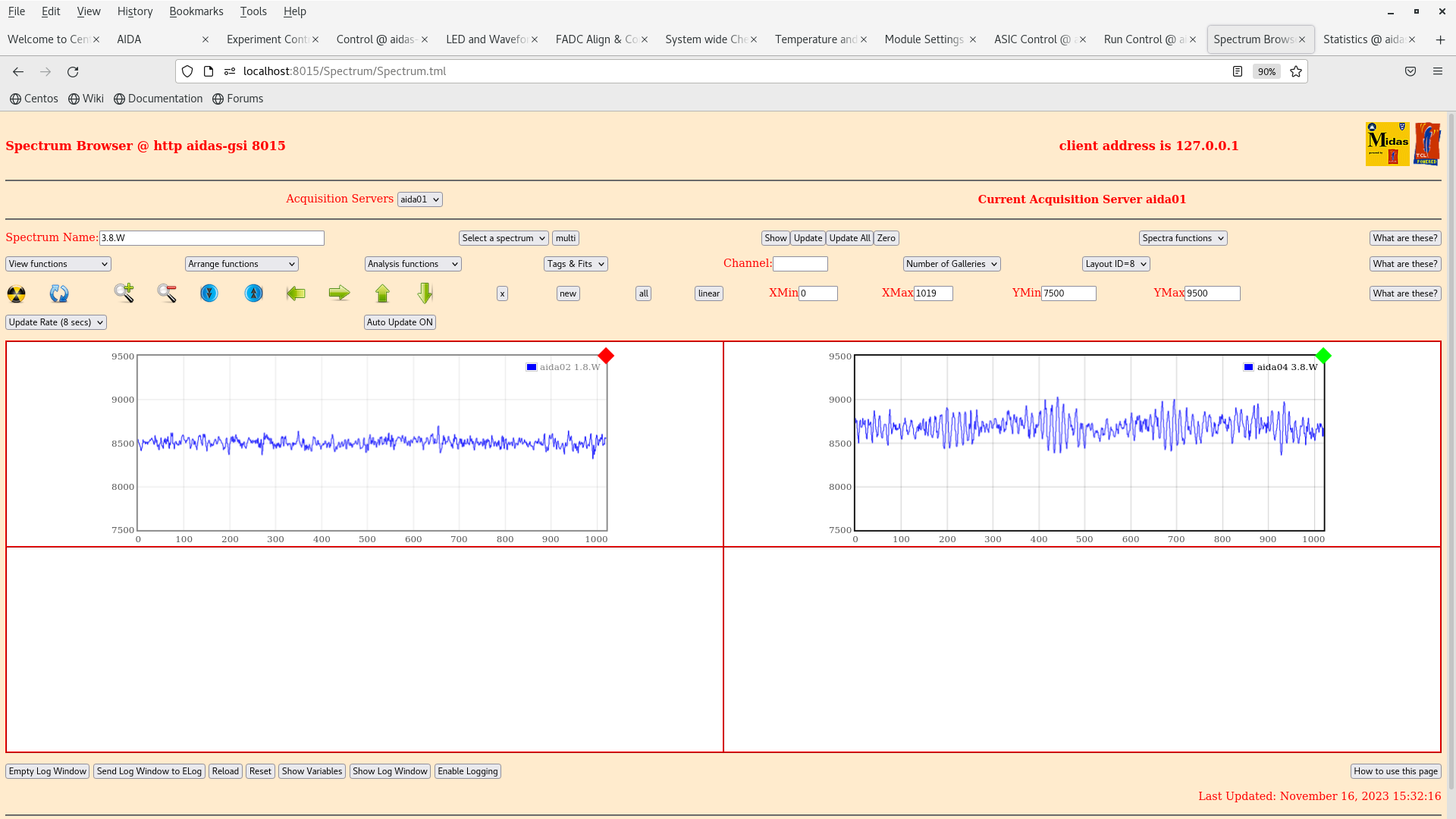Click the yellow radiation hazard icon
Viewport: 1456px width, 819px height.
16,293
